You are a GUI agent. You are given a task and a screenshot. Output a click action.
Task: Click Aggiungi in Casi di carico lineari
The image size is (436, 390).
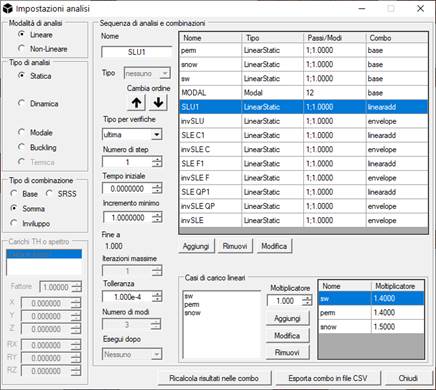click(287, 319)
